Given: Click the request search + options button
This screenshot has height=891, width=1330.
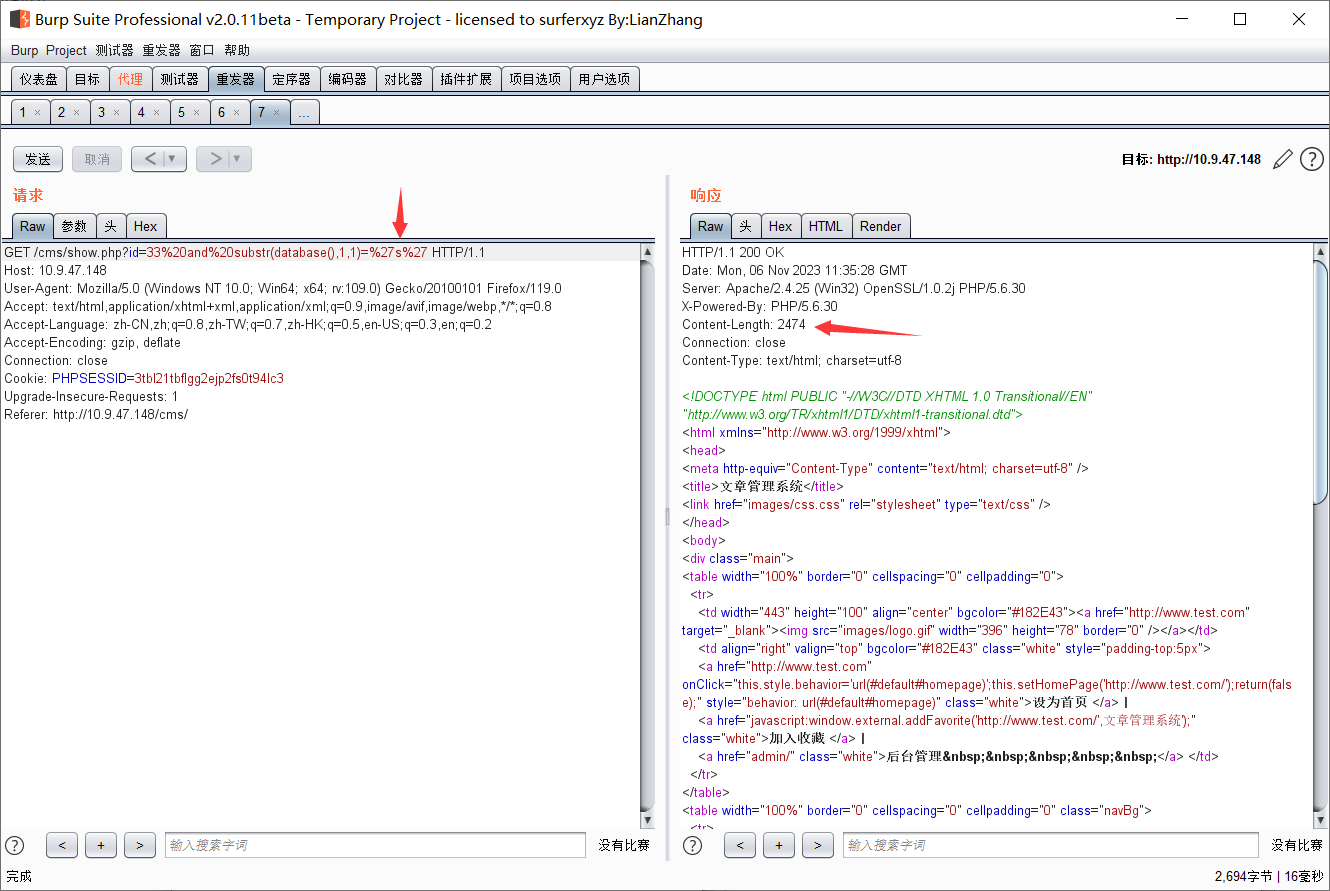Looking at the screenshot, I should [x=101, y=845].
